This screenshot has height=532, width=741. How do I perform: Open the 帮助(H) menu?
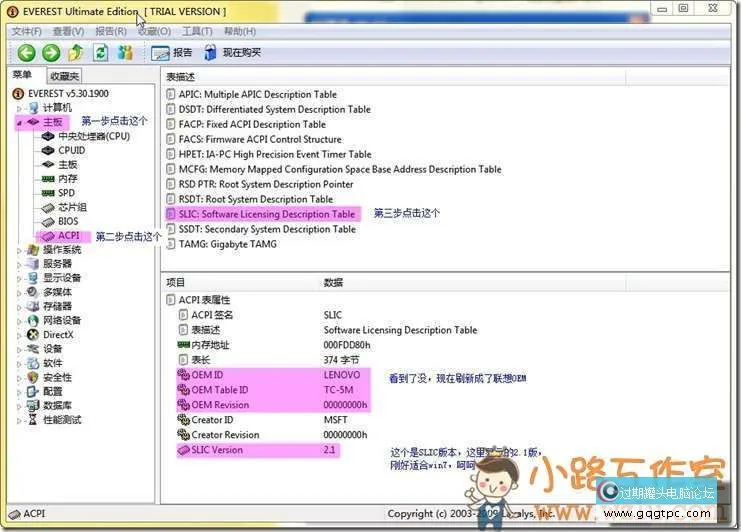(x=240, y=32)
